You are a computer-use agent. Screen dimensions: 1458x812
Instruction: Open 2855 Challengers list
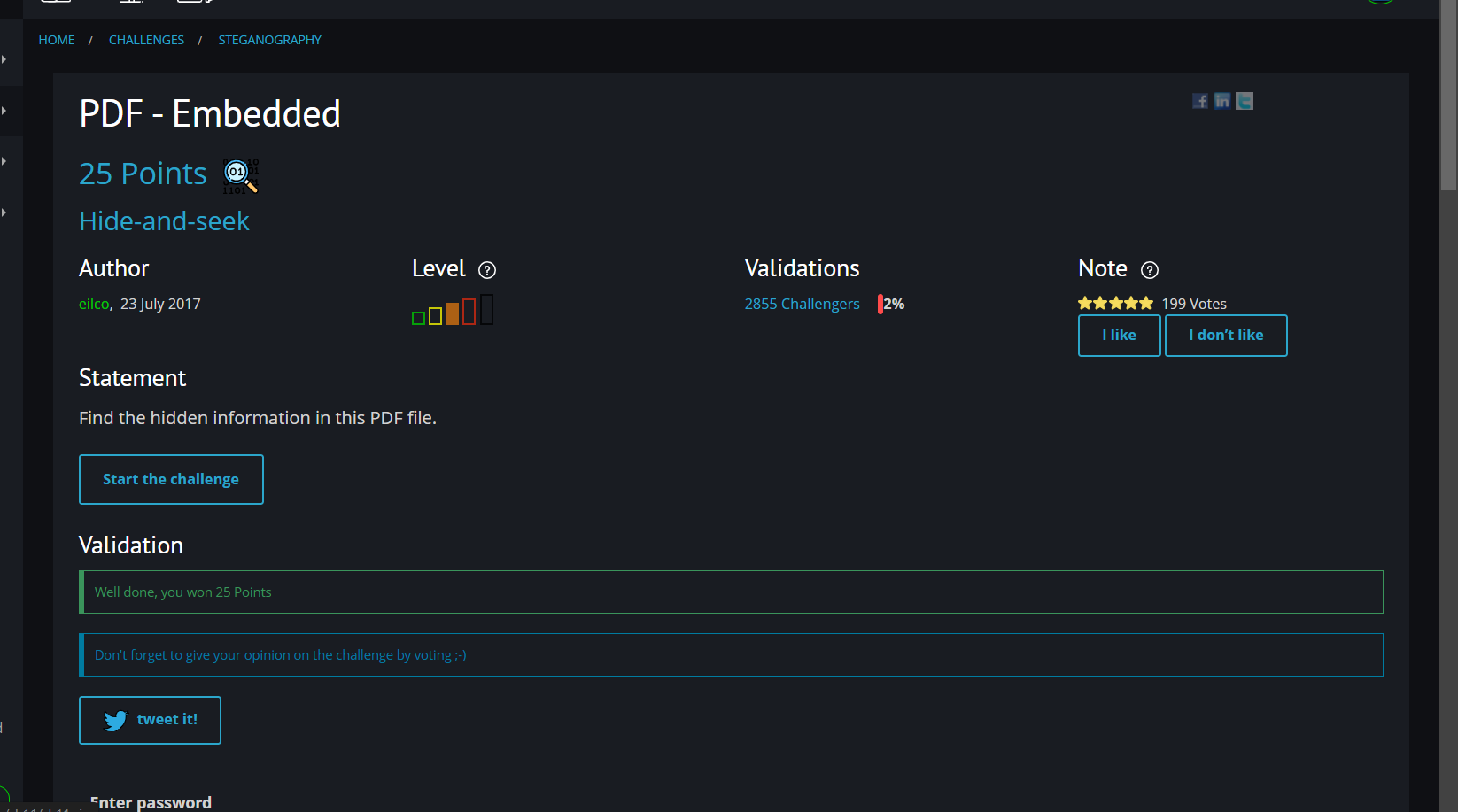[x=803, y=304]
